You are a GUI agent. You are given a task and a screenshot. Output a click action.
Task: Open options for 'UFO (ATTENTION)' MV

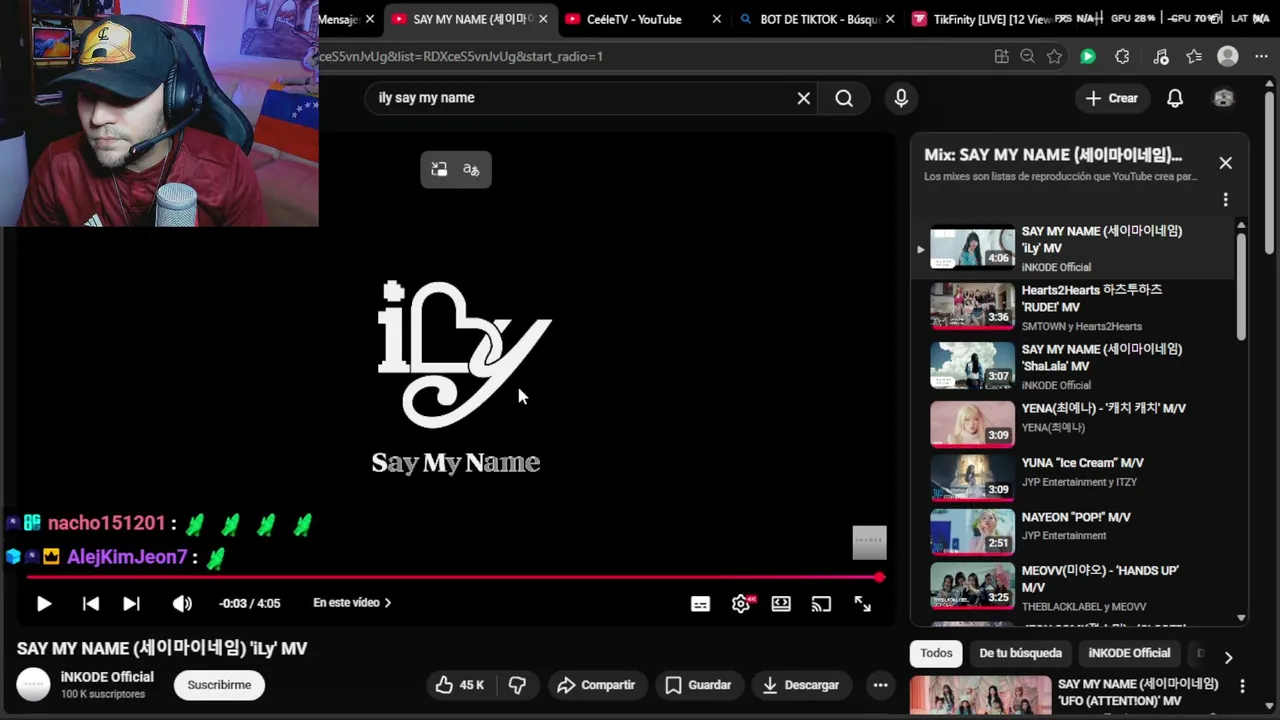coord(1242,686)
